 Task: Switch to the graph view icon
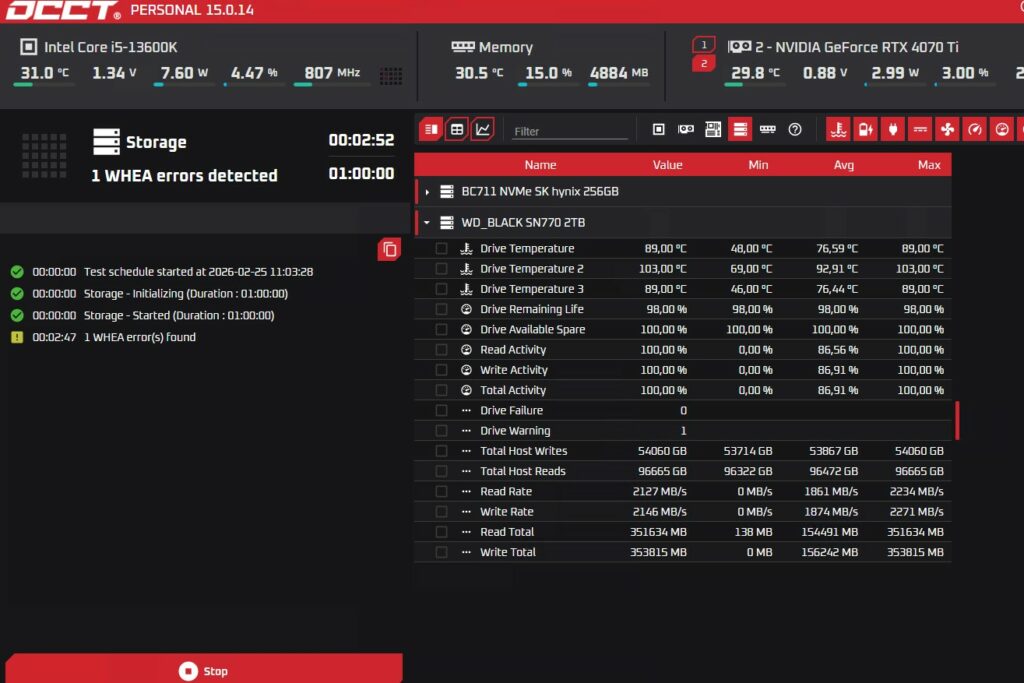[x=483, y=129]
